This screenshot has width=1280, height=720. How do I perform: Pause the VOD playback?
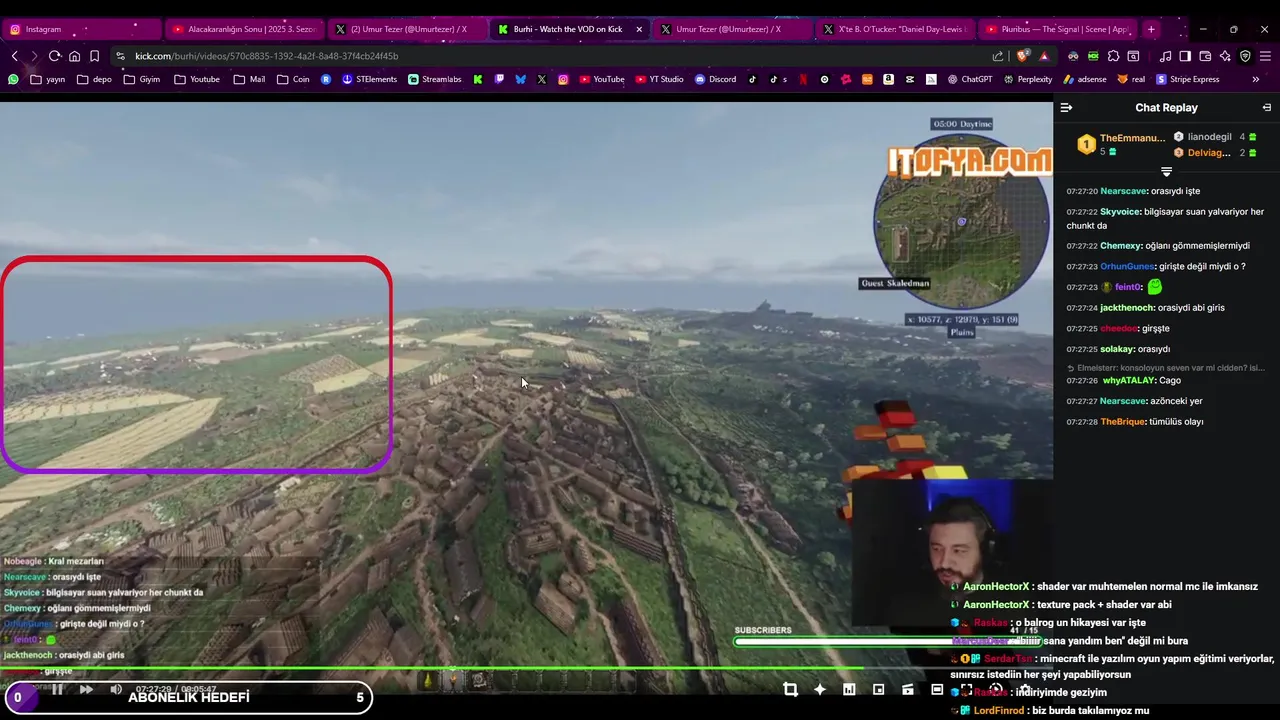[x=58, y=689]
